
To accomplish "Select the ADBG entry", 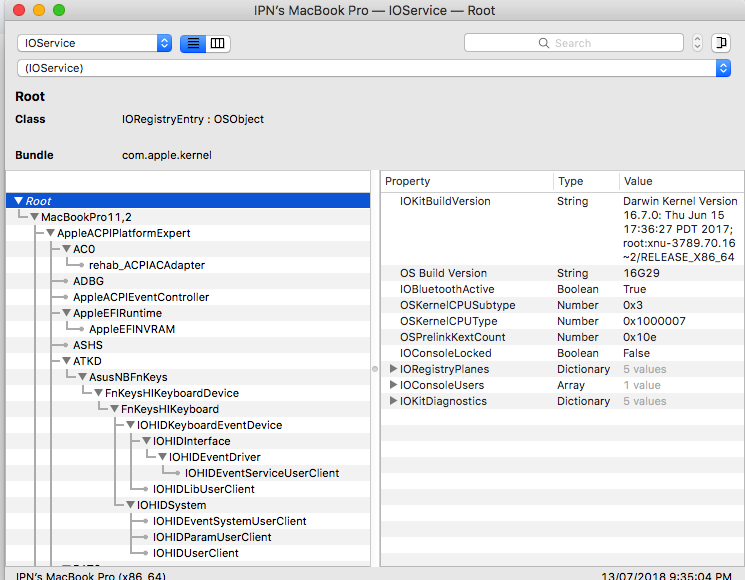I will 88,281.
